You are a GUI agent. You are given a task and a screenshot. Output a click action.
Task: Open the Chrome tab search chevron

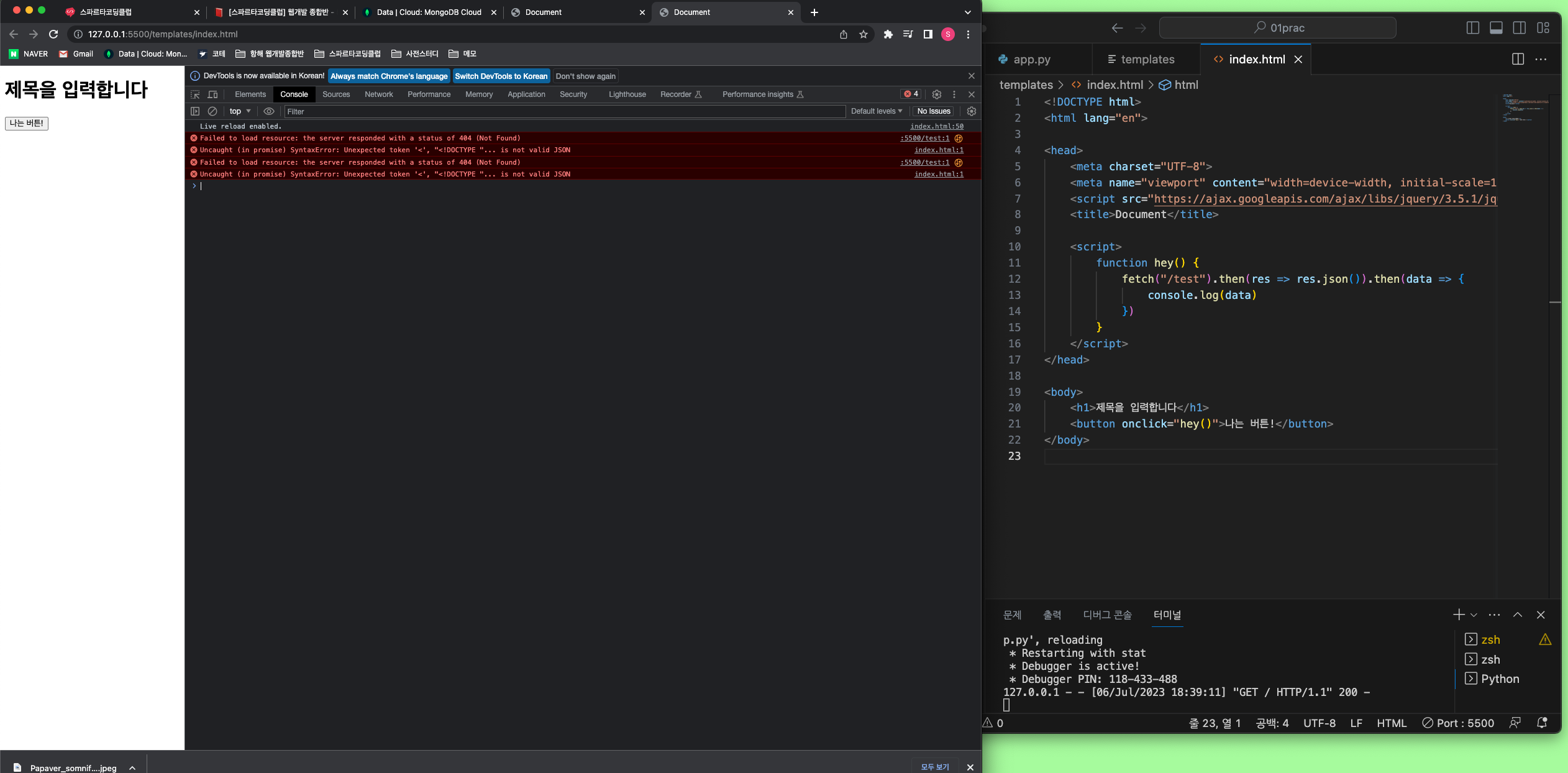pyautogui.click(x=968, y=12)
